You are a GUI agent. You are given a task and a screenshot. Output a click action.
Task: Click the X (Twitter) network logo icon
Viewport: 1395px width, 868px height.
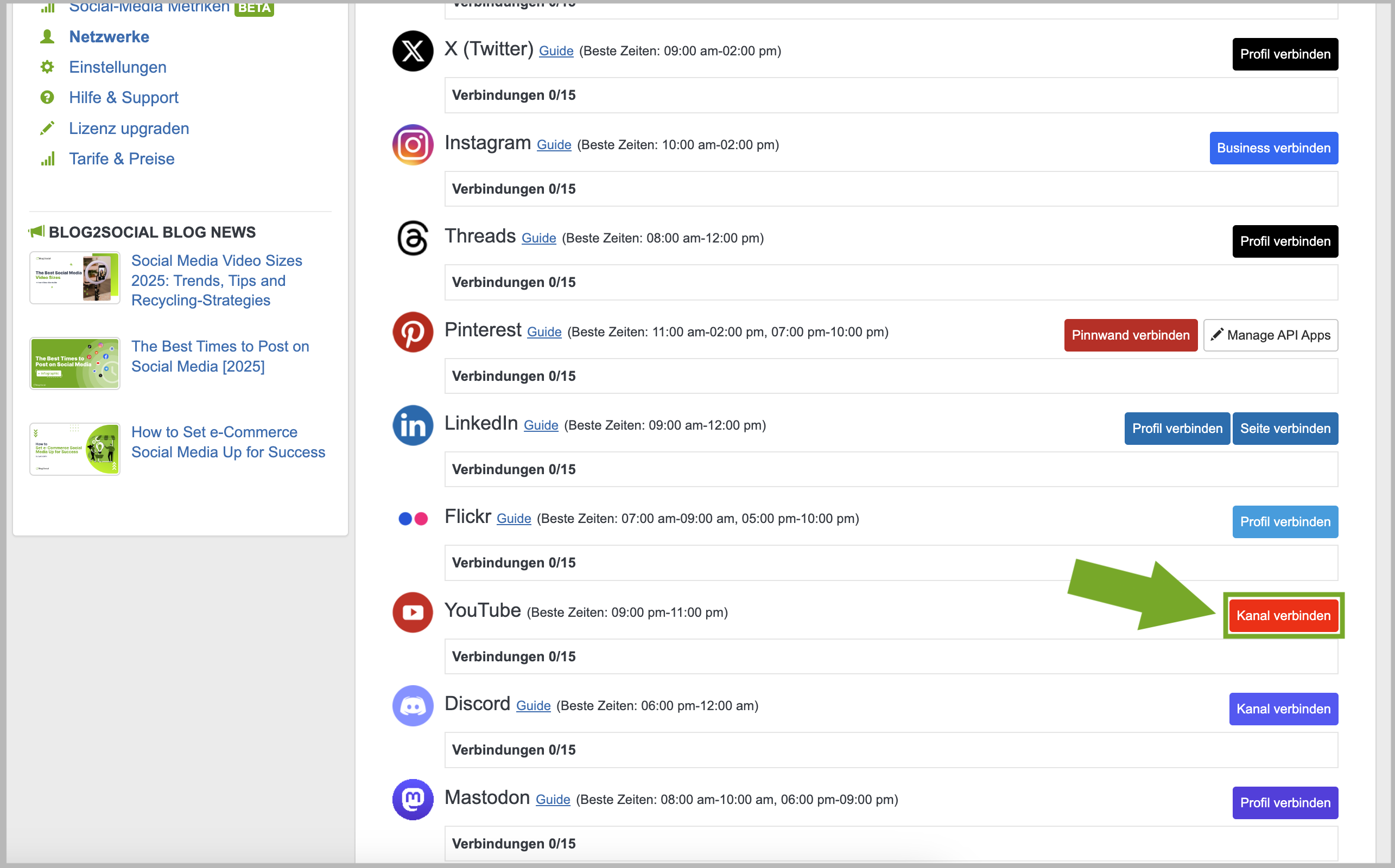click(413, 51)
